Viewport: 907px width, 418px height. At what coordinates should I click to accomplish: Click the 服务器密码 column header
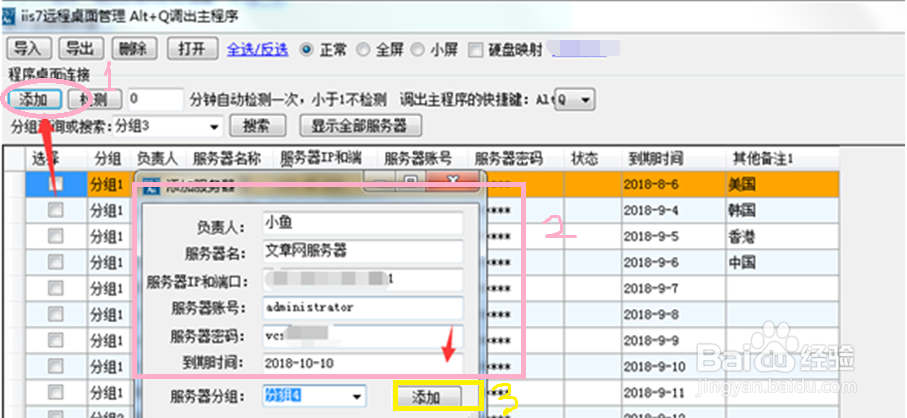click(515, 158)
